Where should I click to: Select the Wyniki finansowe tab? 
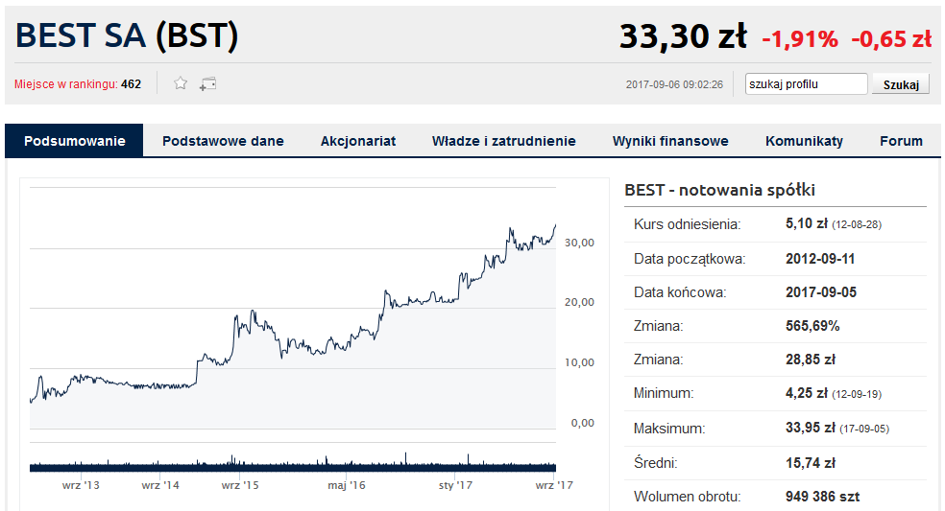pos(670,141)
